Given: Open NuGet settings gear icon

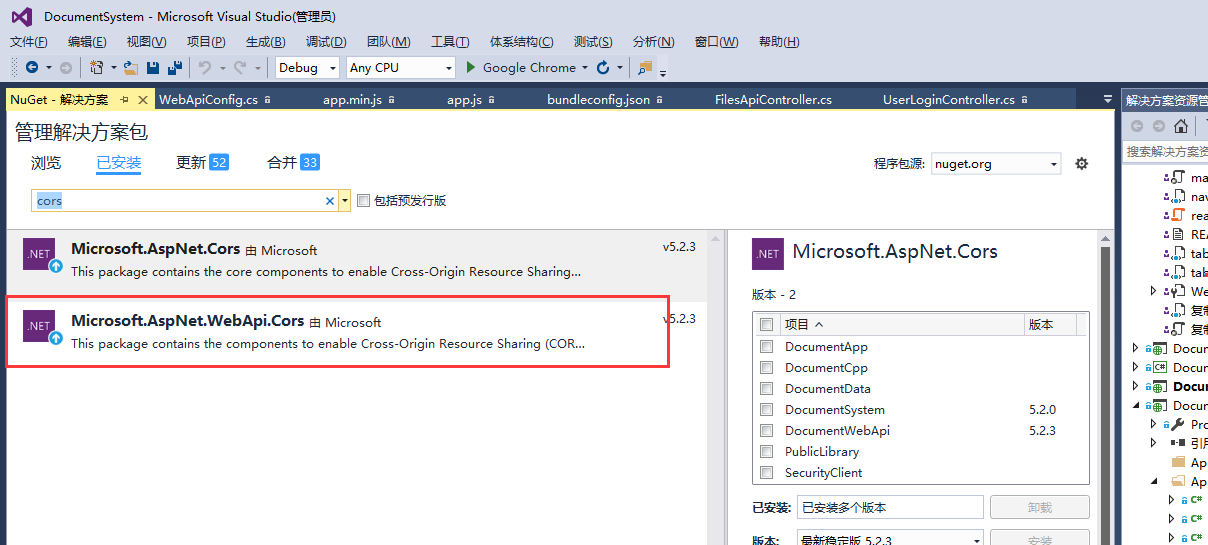Looking at the screenshot, I should [x=1081, y=163].
